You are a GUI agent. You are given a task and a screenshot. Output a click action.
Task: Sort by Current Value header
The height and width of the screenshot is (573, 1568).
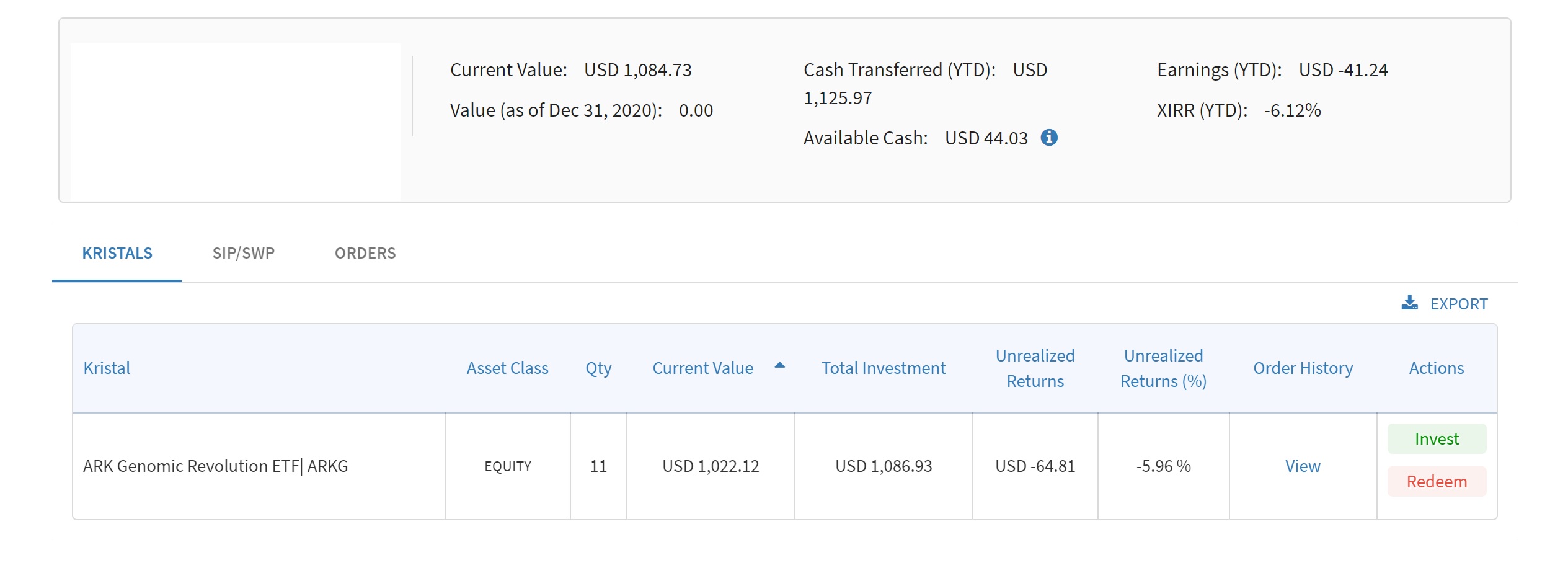(702, 368)
